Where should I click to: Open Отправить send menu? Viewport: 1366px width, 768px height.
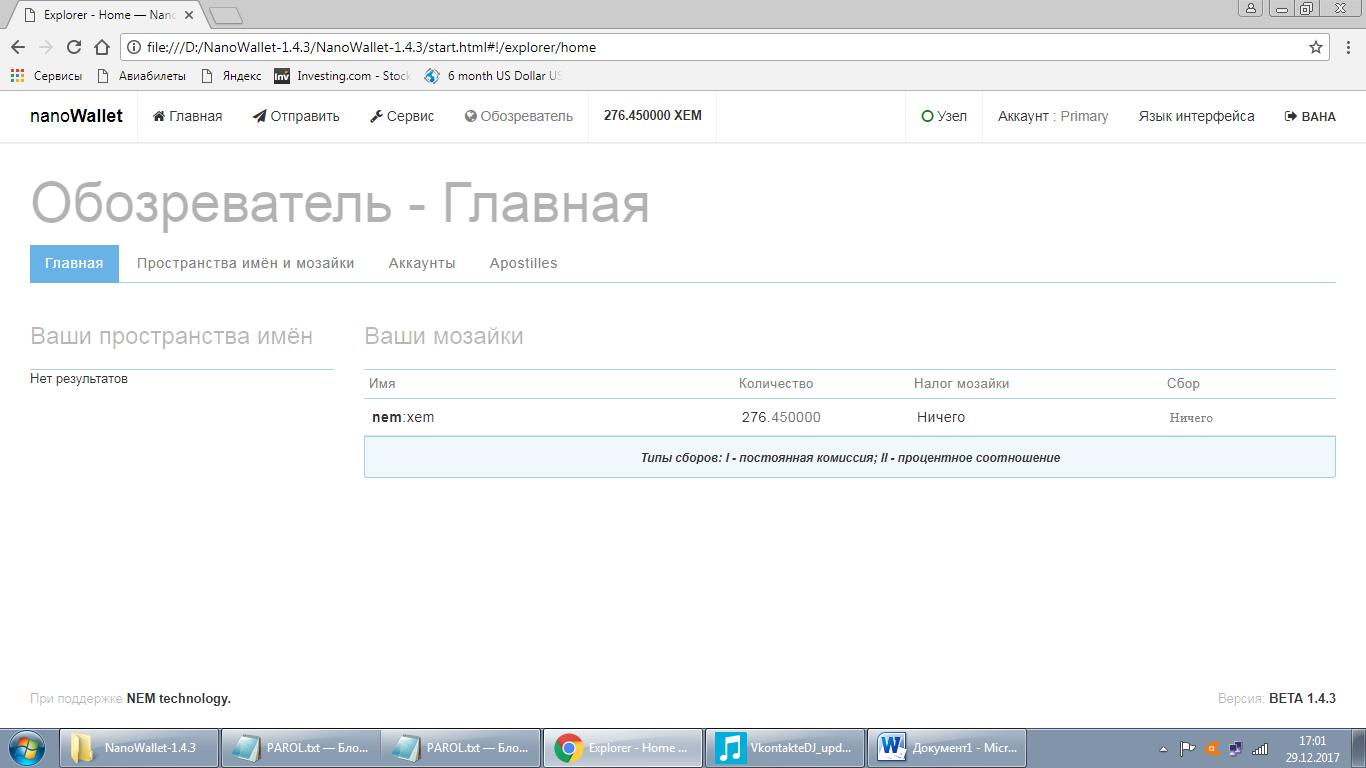click(296, 116)
